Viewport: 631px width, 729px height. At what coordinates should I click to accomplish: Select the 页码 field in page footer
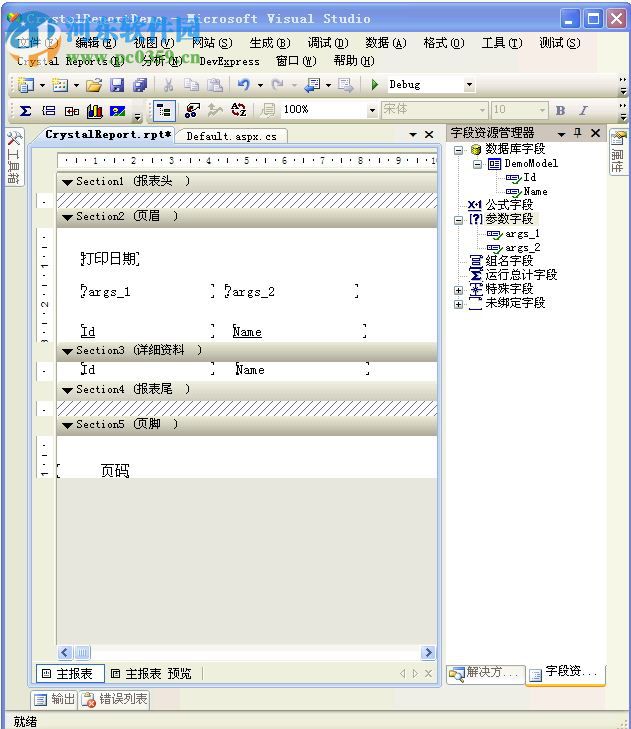(115, 471)
